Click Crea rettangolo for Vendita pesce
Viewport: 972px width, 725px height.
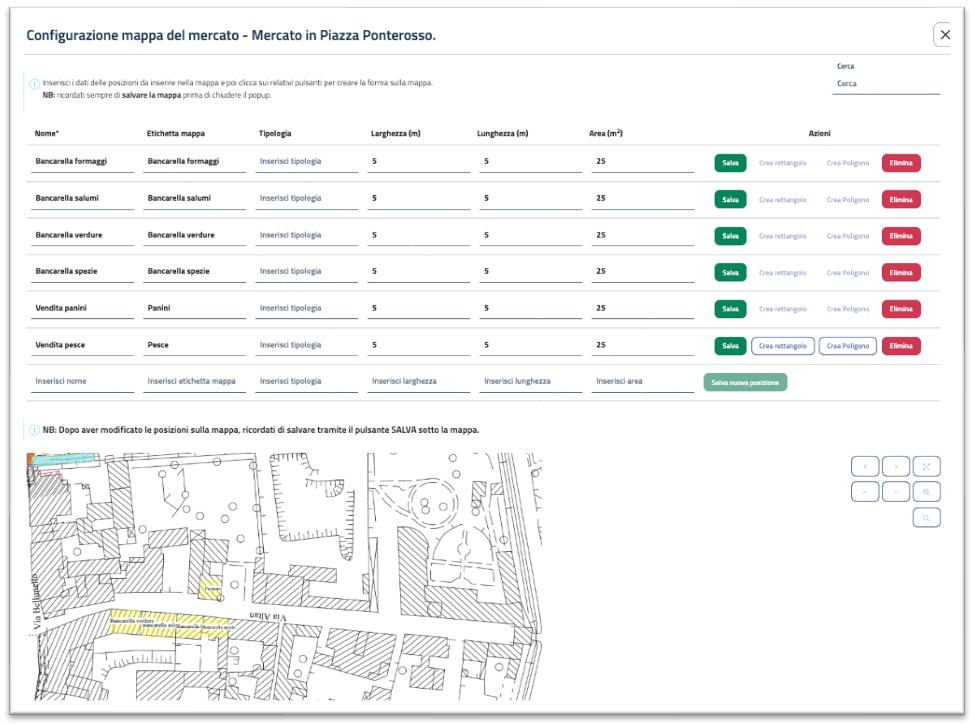pyautogui.click(x=782, y=345)
